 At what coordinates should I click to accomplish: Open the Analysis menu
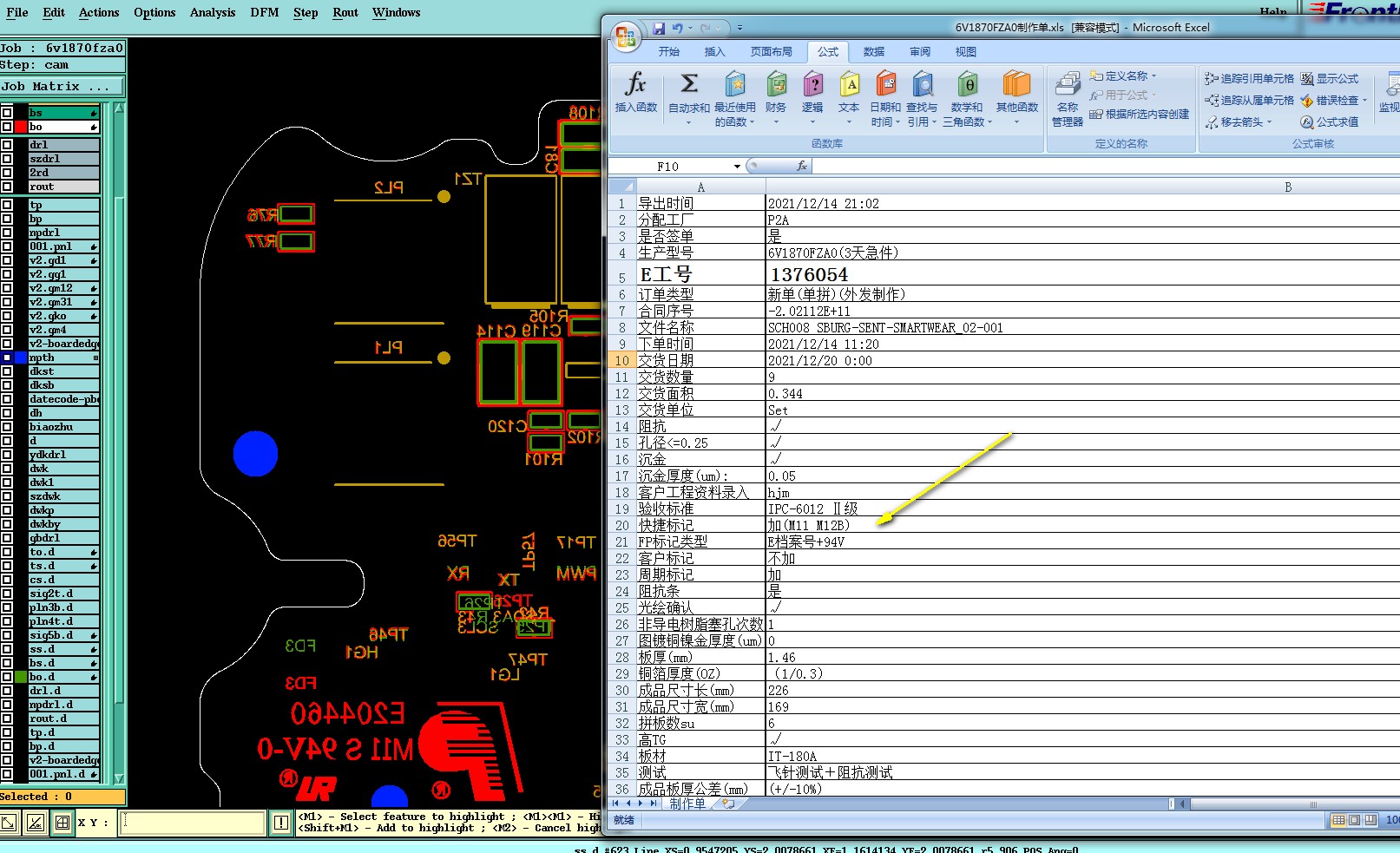pyautogui.click(x=213, y=12)
